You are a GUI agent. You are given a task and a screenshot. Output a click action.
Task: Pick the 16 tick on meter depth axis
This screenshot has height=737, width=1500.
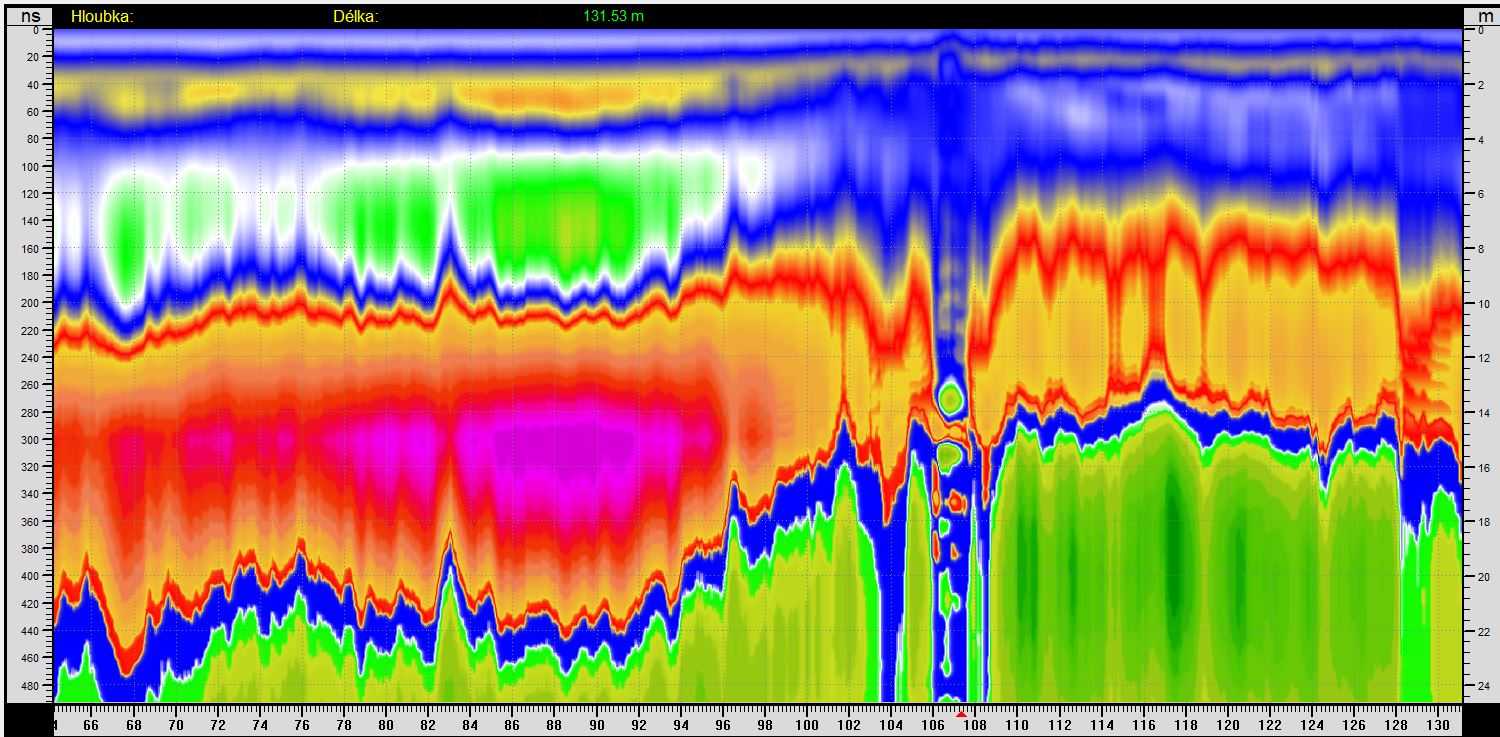point(1484,467)
